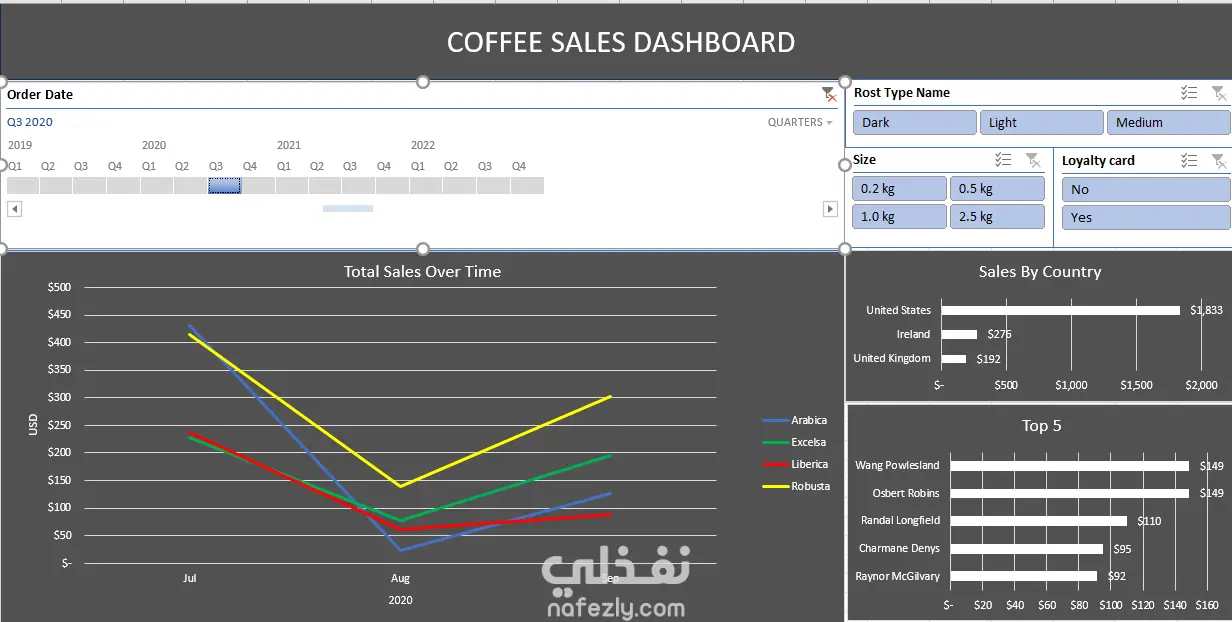
Task: Click the $1,833 data label
Action: 1206,310
